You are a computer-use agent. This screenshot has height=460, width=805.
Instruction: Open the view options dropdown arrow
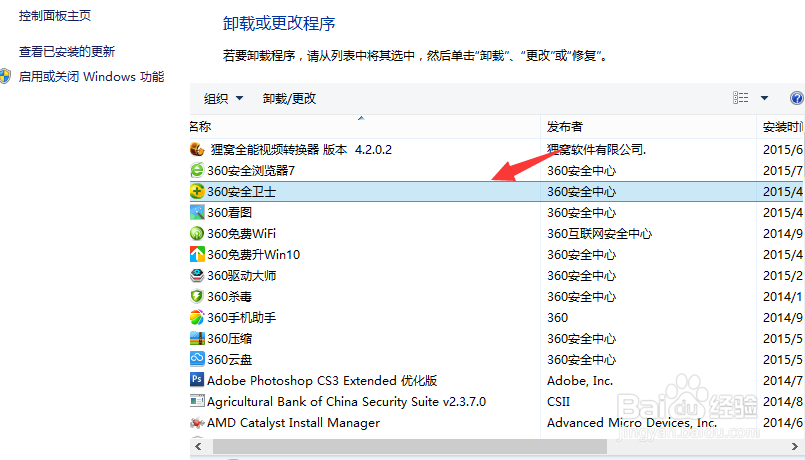tap(764, 98)
